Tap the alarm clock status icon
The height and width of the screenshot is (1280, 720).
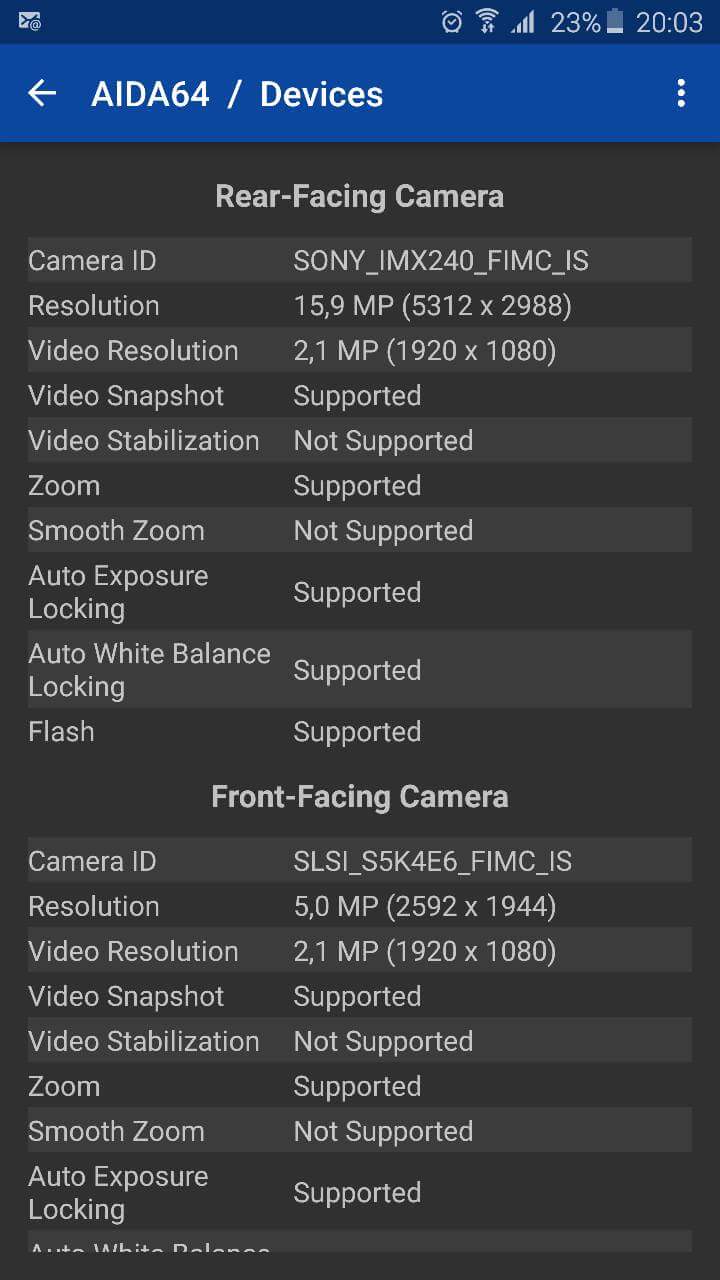pyautogui.click(x=452, y=22)
